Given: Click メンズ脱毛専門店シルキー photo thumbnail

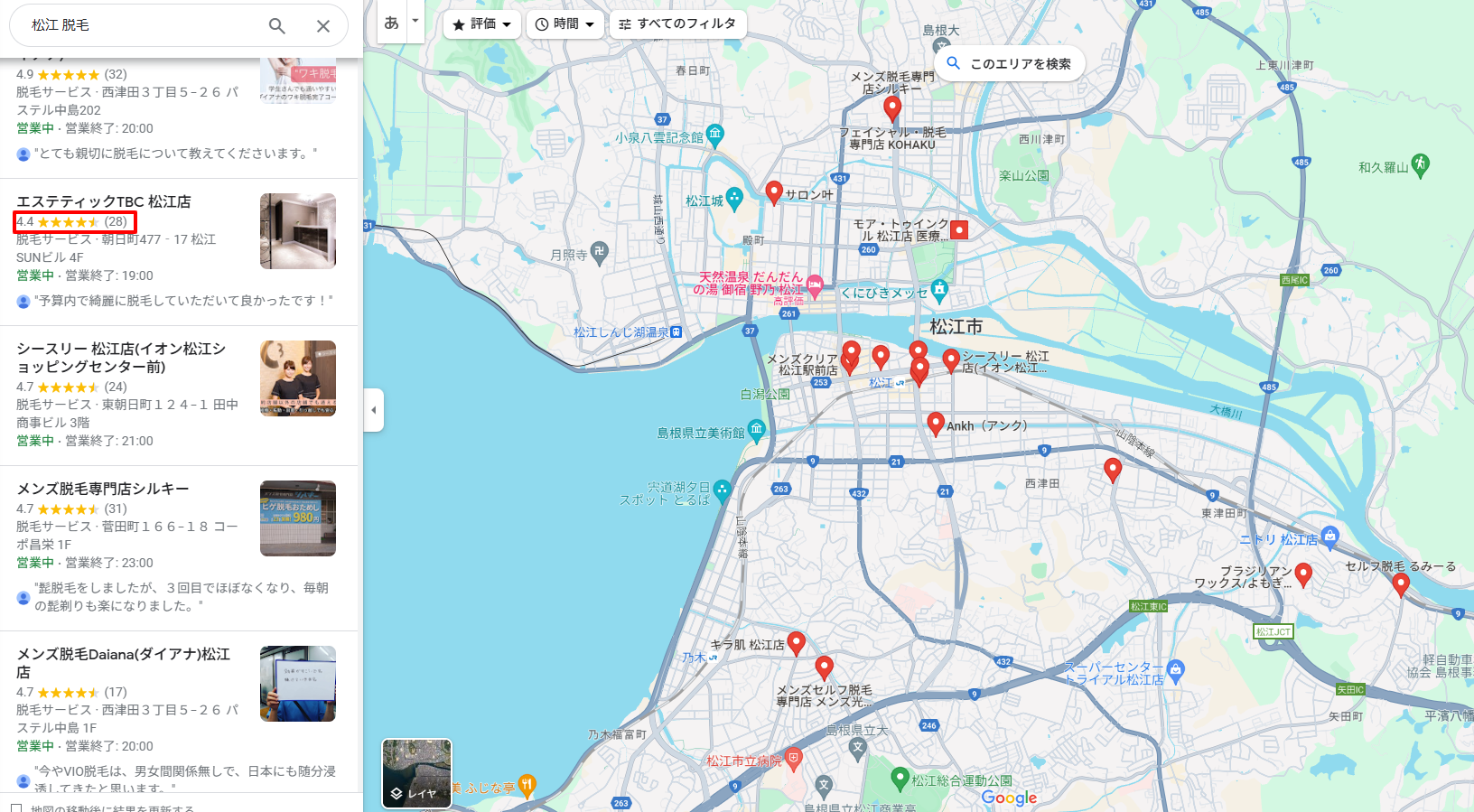Looking at the screenshot, I should pyautogui.click(x=298, y=518).
